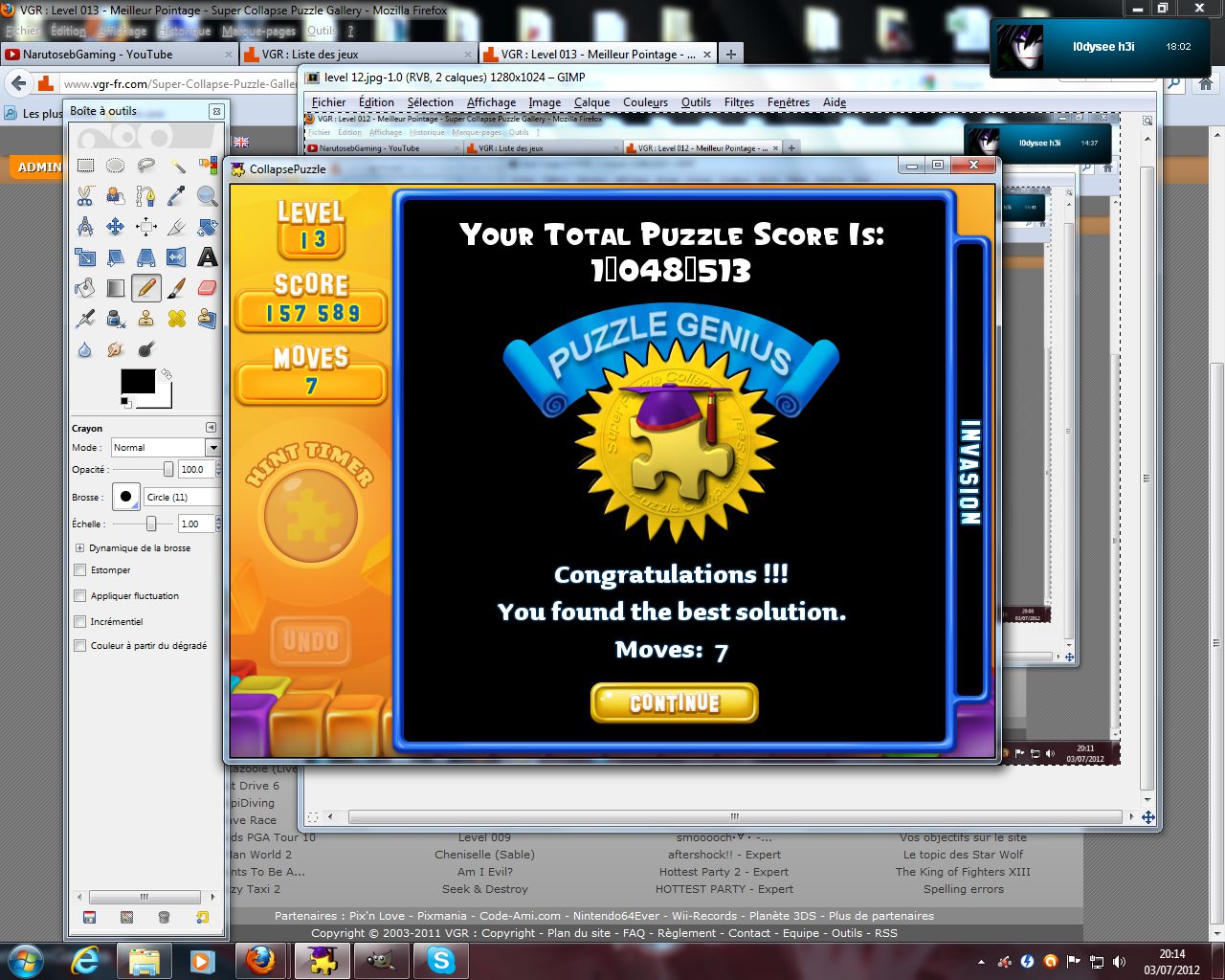The width and height of the screenshot is (1225, 980).
Task: Expand Dynamique de la brosse section
Action: [80, 548]
